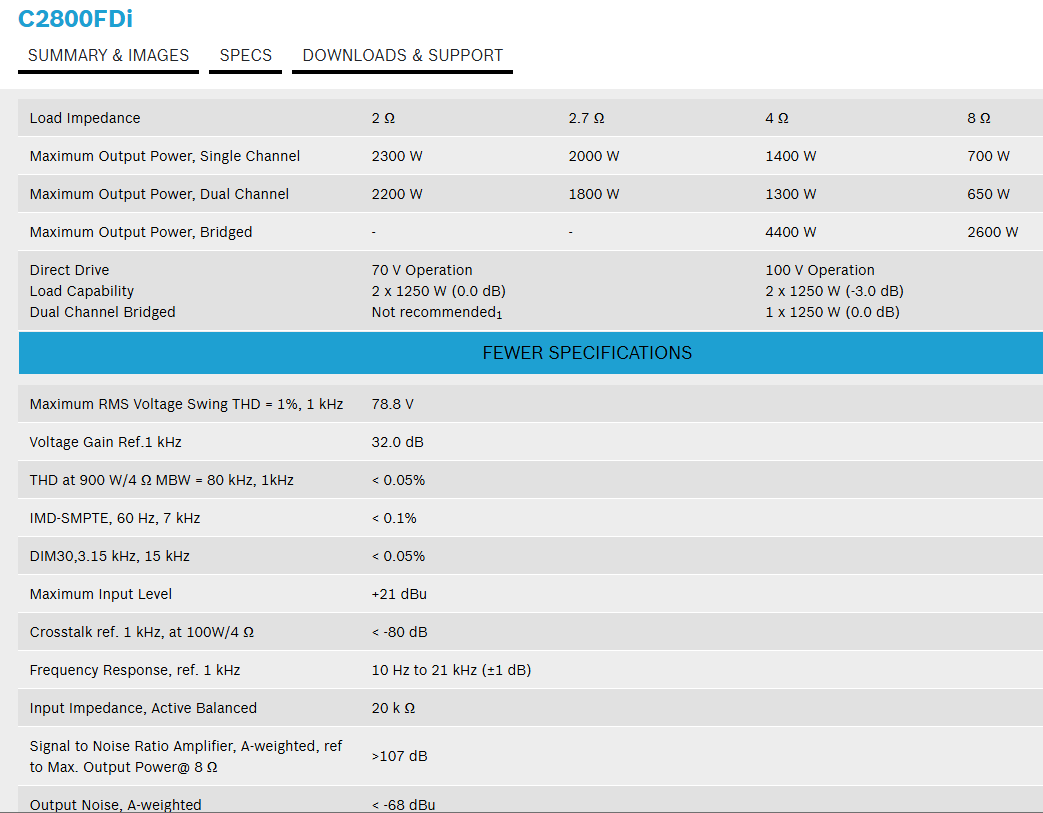Screen dimensions: 1043x813
Task: Select DIM30, 3.15 kHz, 15 kHz label
Action: 110,556
